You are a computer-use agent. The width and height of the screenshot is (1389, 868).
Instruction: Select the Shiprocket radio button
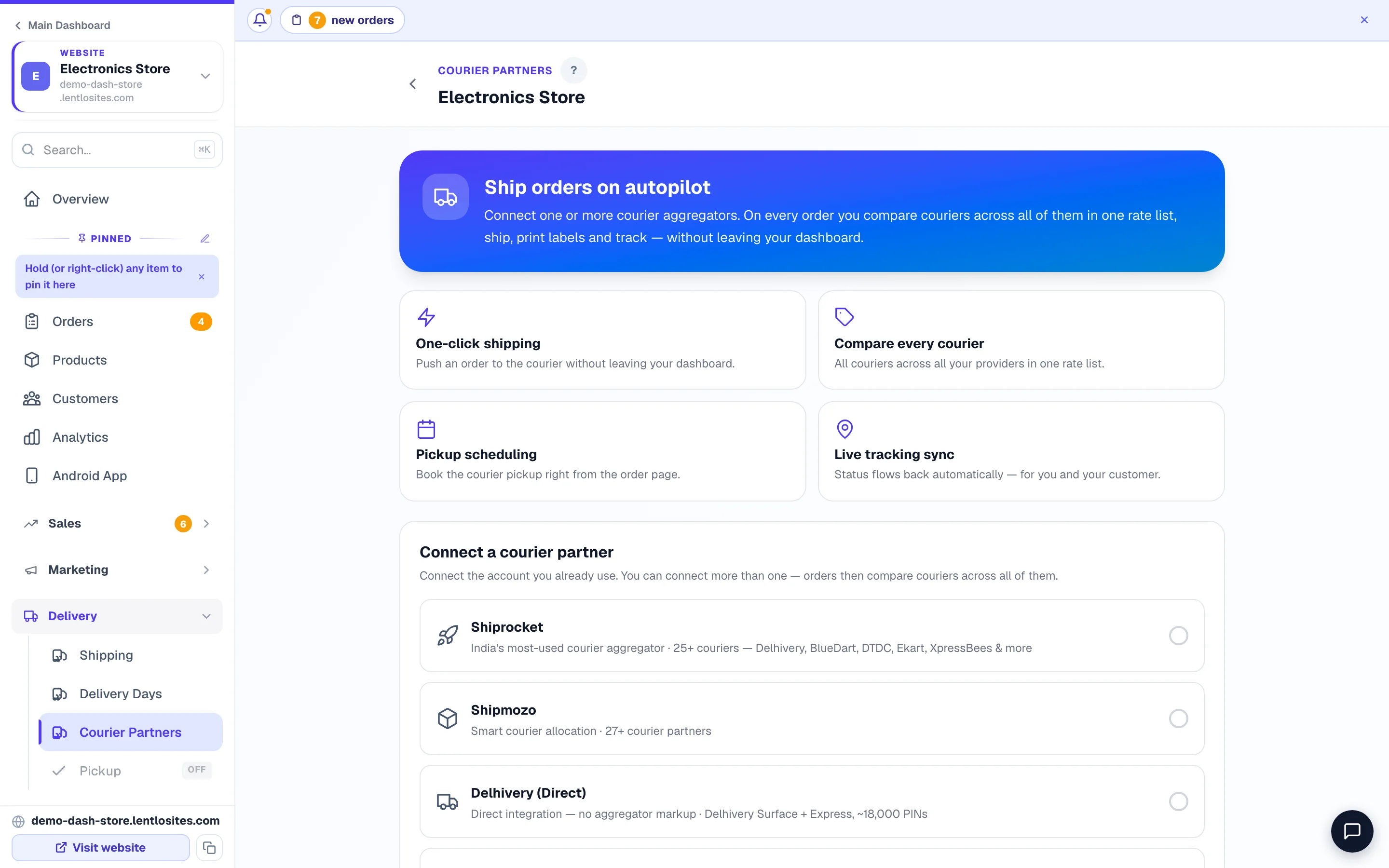(1178, 636)
